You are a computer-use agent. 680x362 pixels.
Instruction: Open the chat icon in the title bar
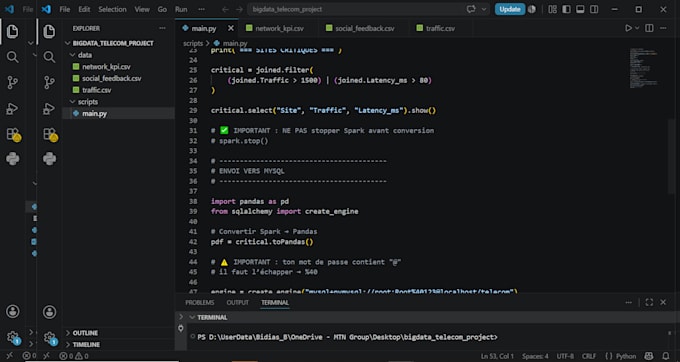click(471, 9)
